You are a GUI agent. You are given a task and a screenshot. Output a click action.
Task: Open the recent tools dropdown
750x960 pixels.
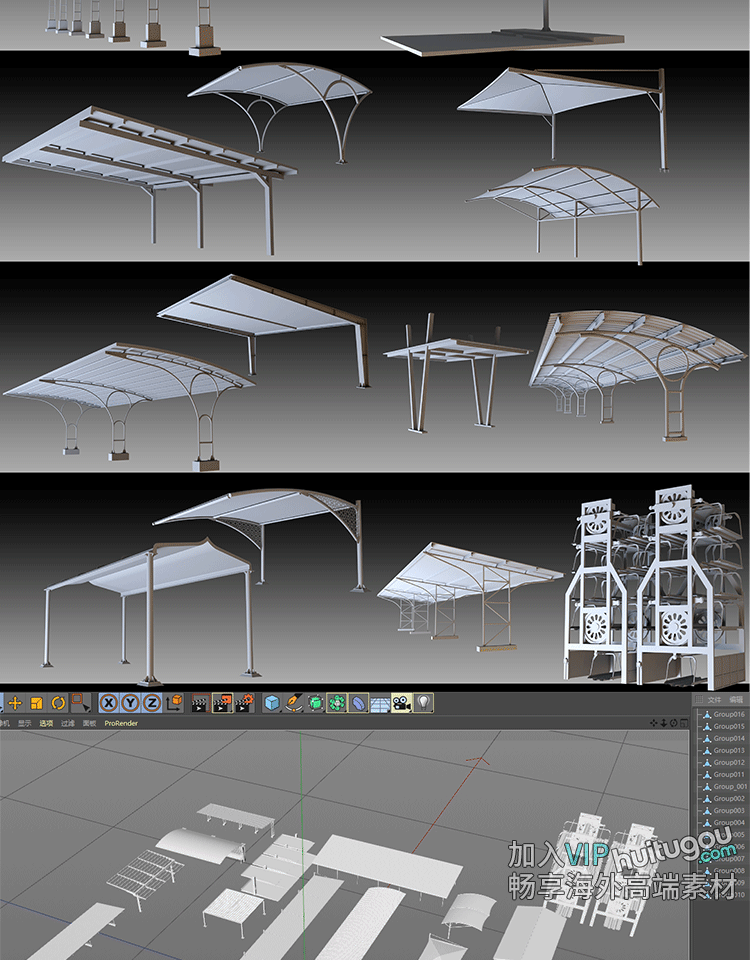tap(80, 703)
